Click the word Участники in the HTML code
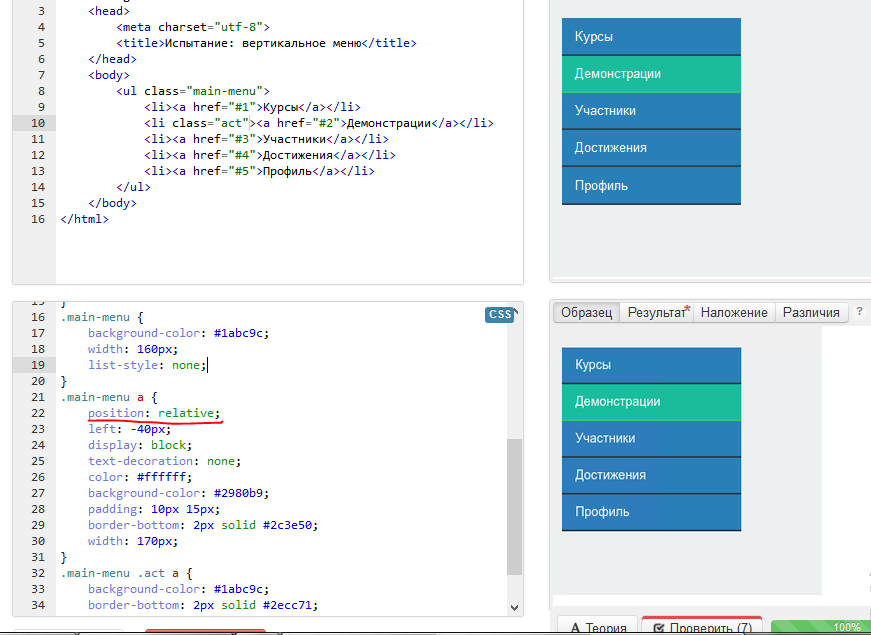Viewport: 871px width, 635px height. coord(294,139)
